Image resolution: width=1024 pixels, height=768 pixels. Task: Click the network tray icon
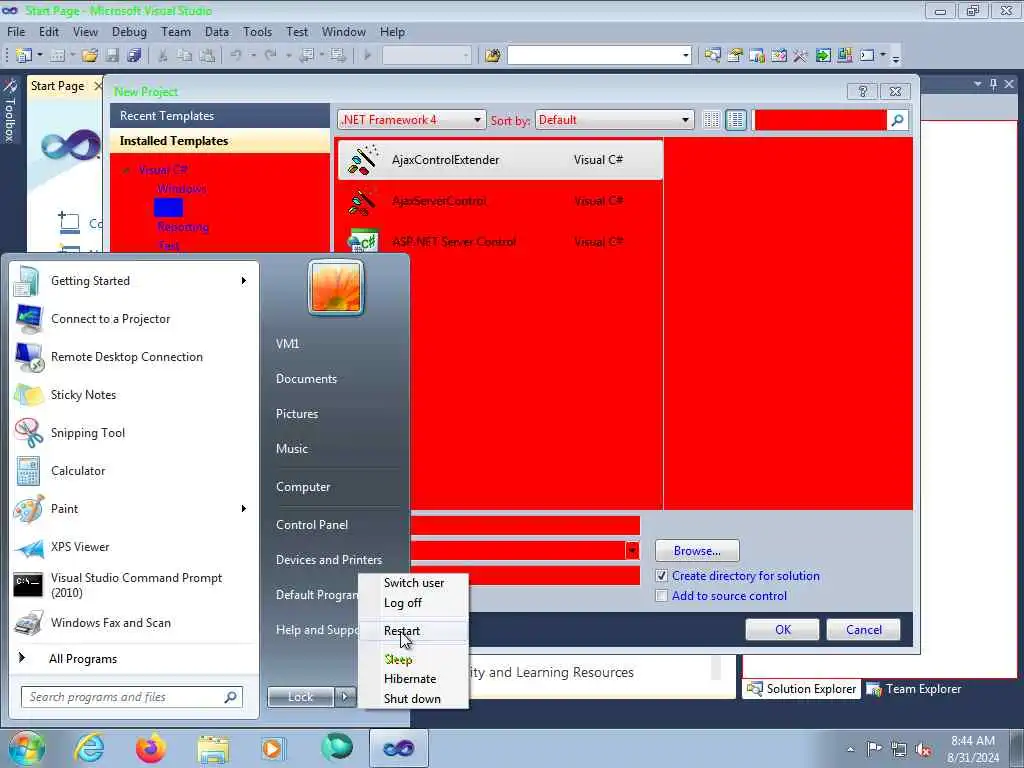899,749
